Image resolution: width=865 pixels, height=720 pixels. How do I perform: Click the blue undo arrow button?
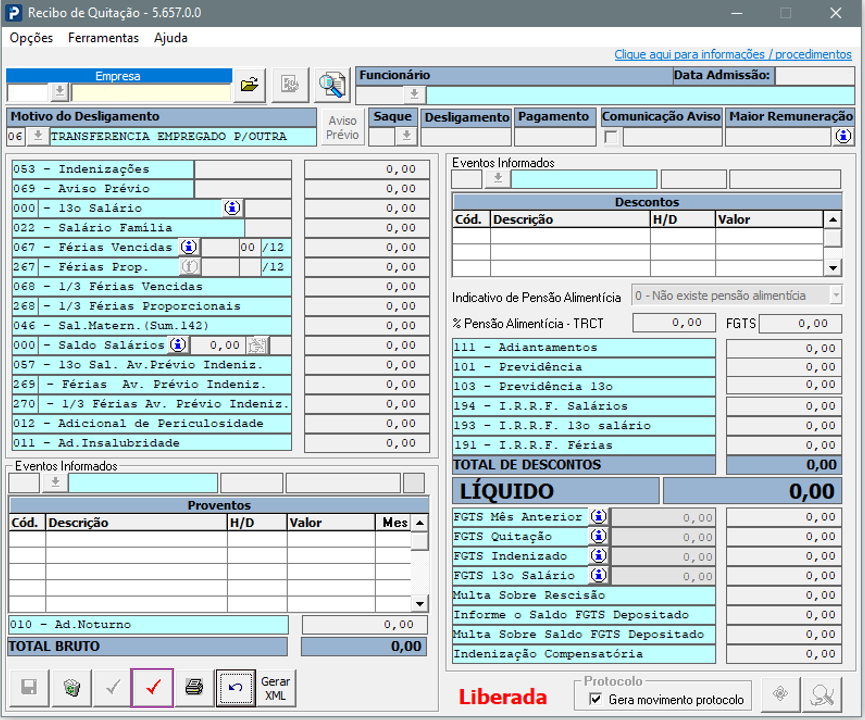235,688
